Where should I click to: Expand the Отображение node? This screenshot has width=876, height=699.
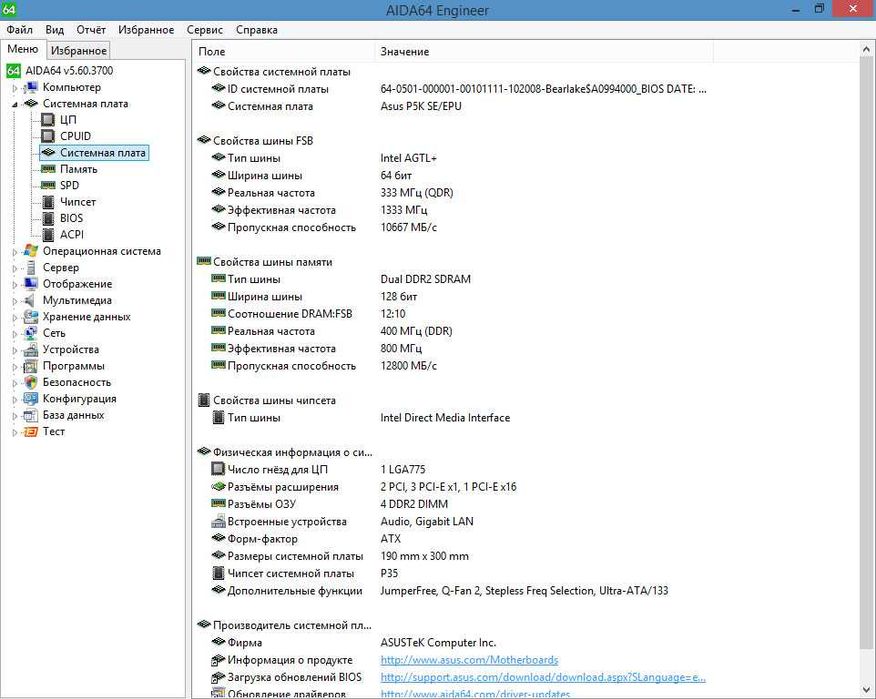(x=15, y=284)
